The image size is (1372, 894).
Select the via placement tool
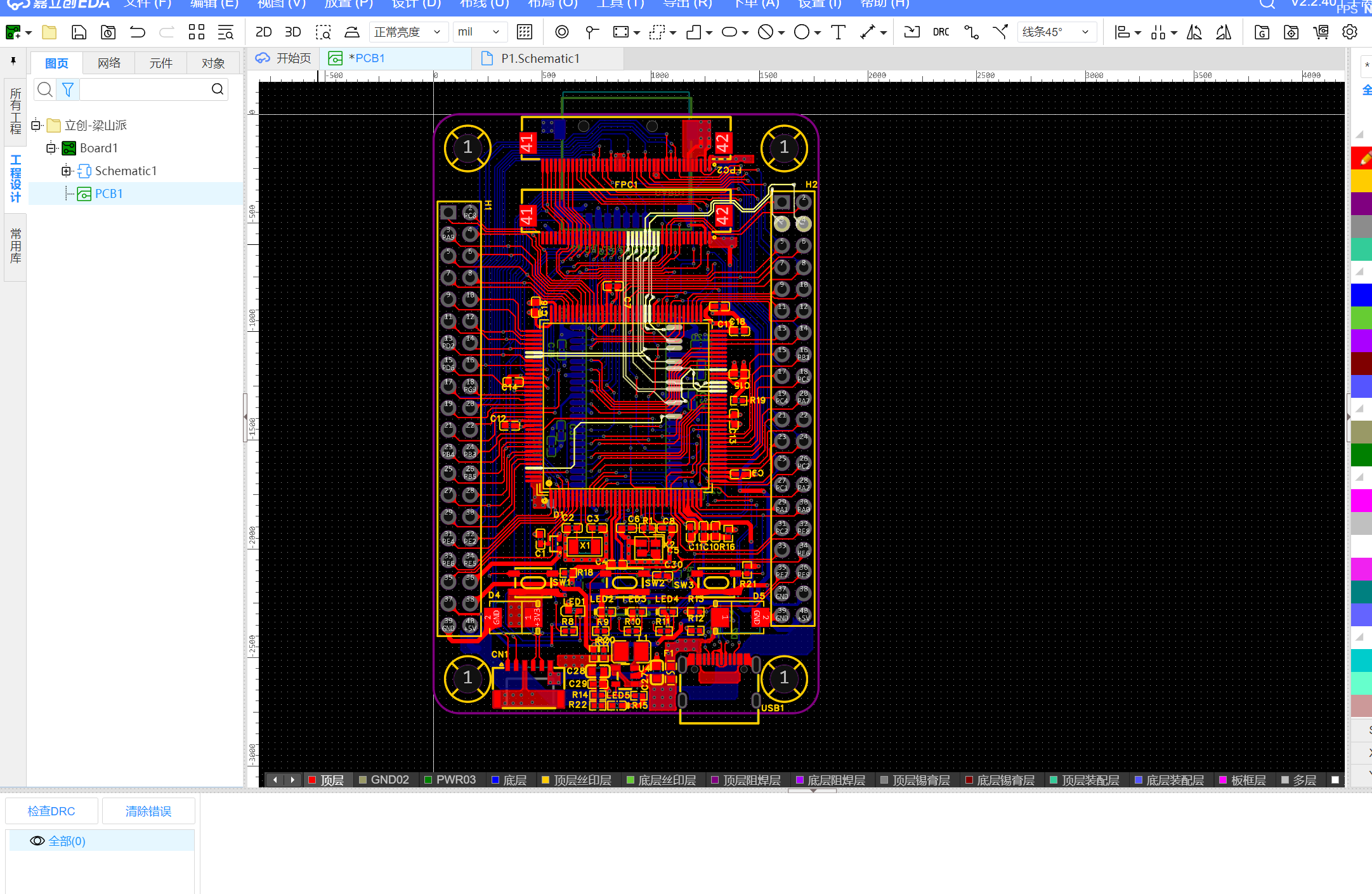coord(561,32)
